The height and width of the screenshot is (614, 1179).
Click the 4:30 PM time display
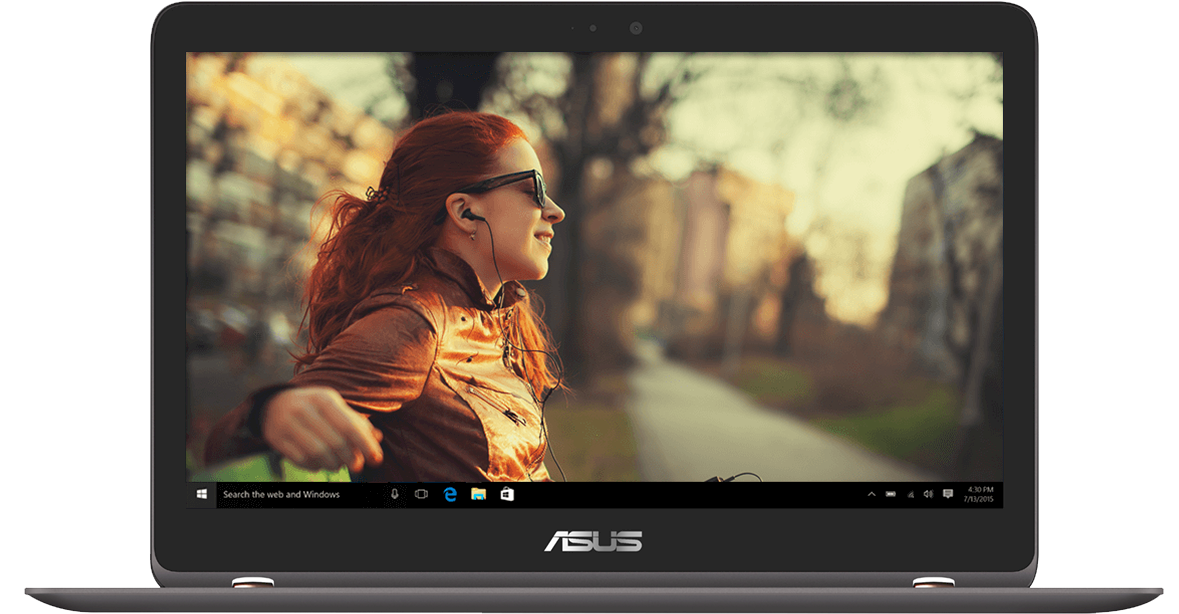pyautogui.click(x=978, y=489)
